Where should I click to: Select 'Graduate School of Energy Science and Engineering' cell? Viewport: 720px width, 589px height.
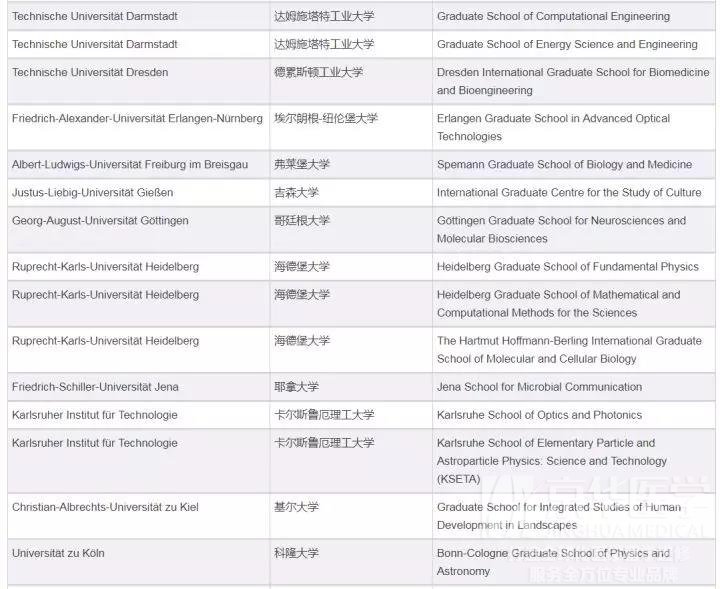(x=574, y=45)
